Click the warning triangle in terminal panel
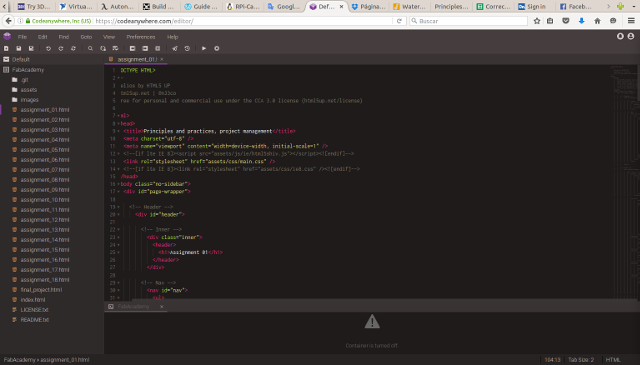 [x=372, y=322]
